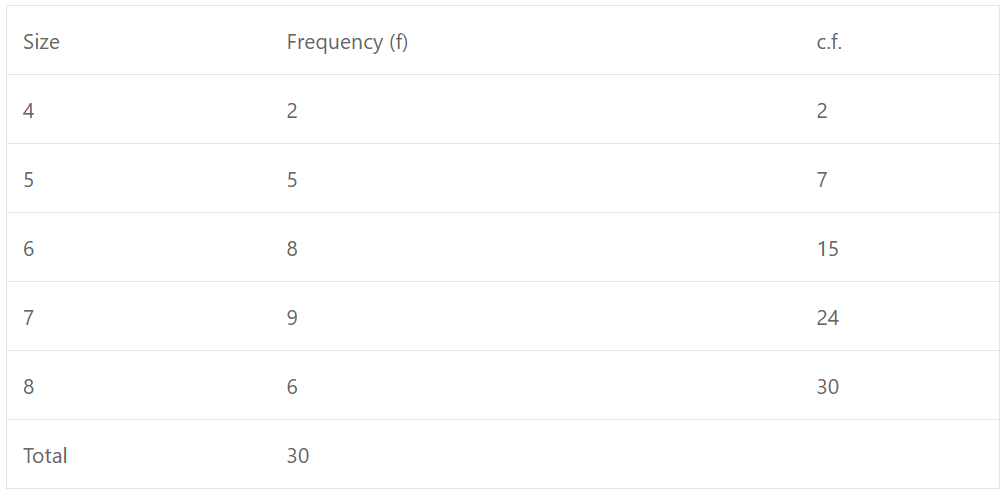This screenshot has width=1007, height=498.
Task: Click total frequency value 30 in the Total row
Action: pos(298,455)
